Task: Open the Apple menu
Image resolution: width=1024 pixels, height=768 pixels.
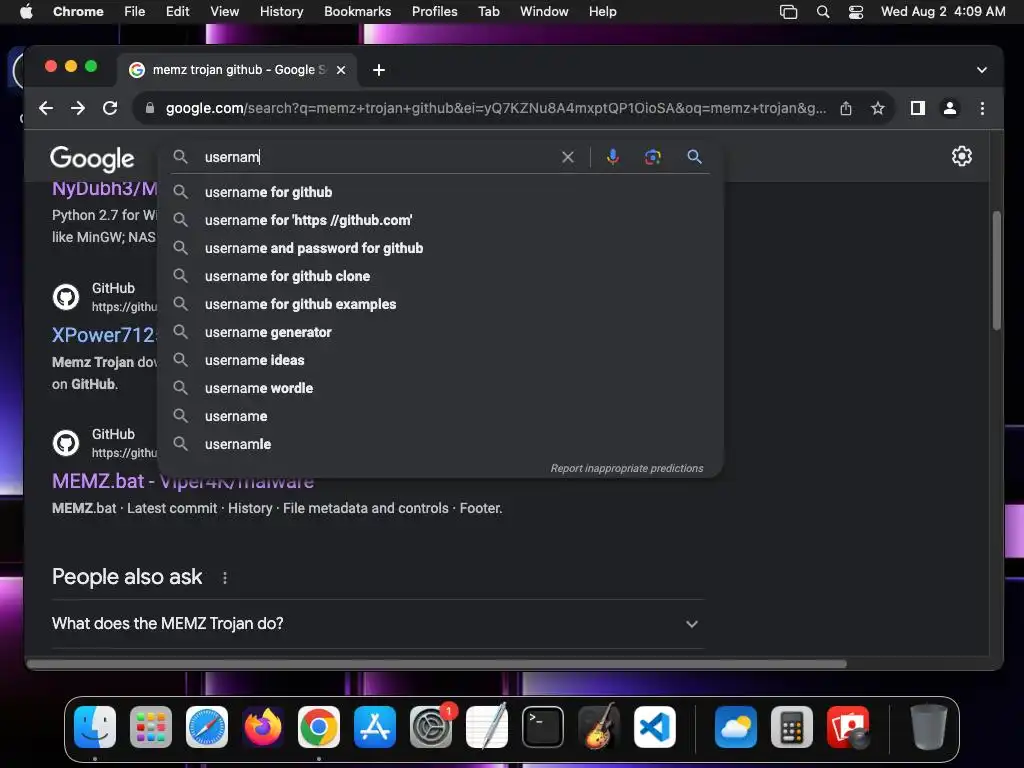Action: pos(26,12)
